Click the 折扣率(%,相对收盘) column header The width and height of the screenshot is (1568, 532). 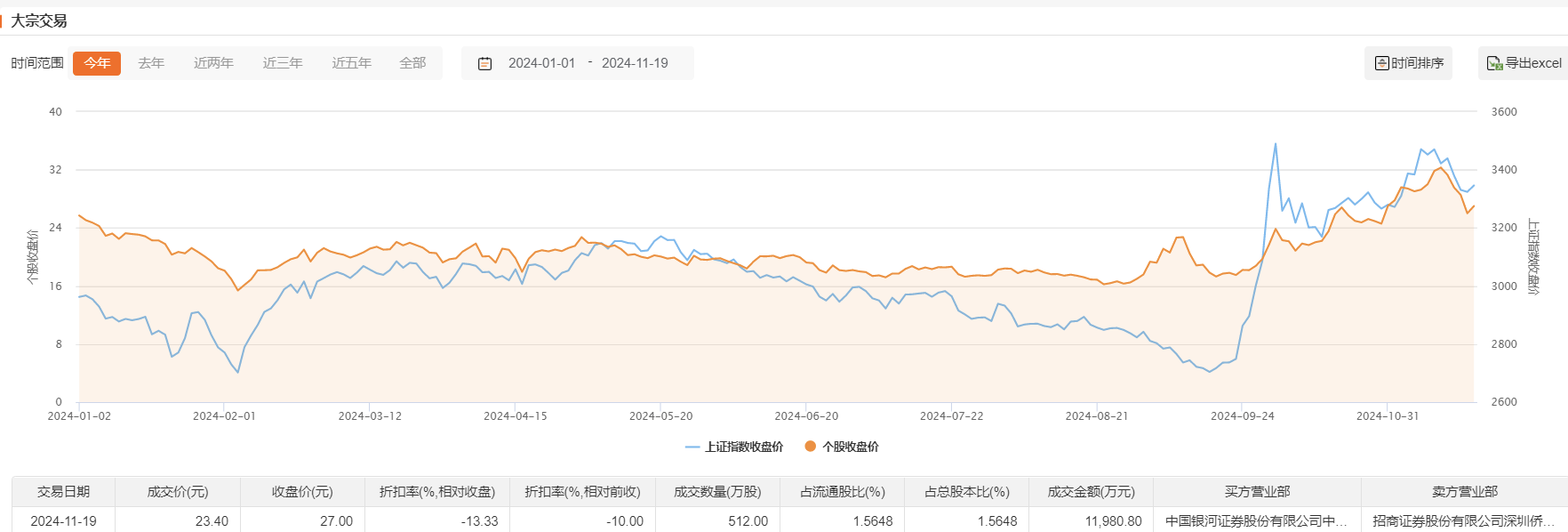pos(436,492)
